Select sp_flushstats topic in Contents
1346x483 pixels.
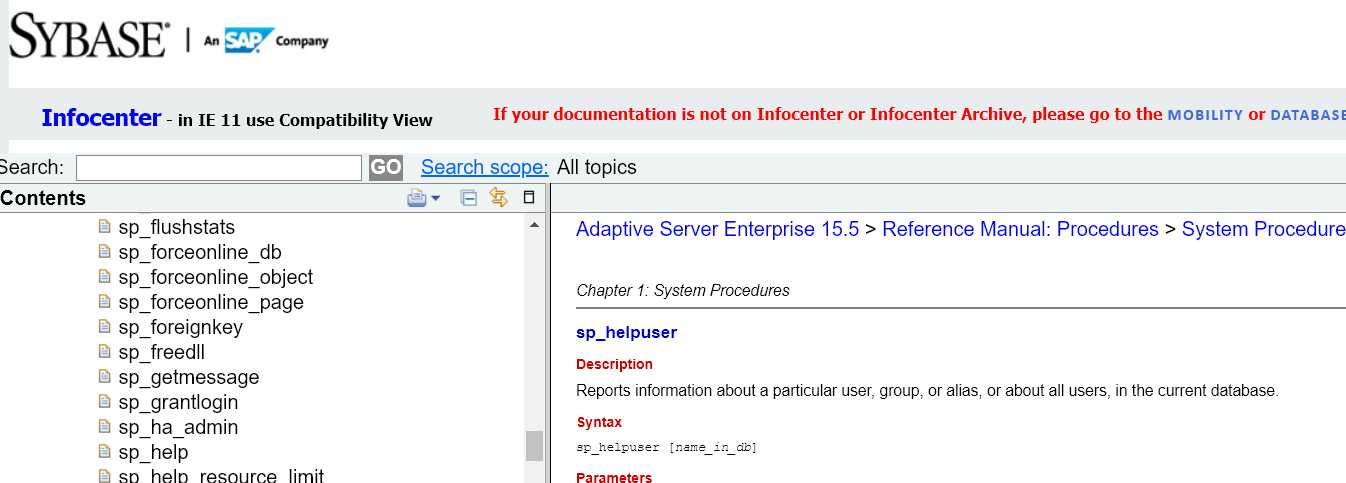point(177,227)
